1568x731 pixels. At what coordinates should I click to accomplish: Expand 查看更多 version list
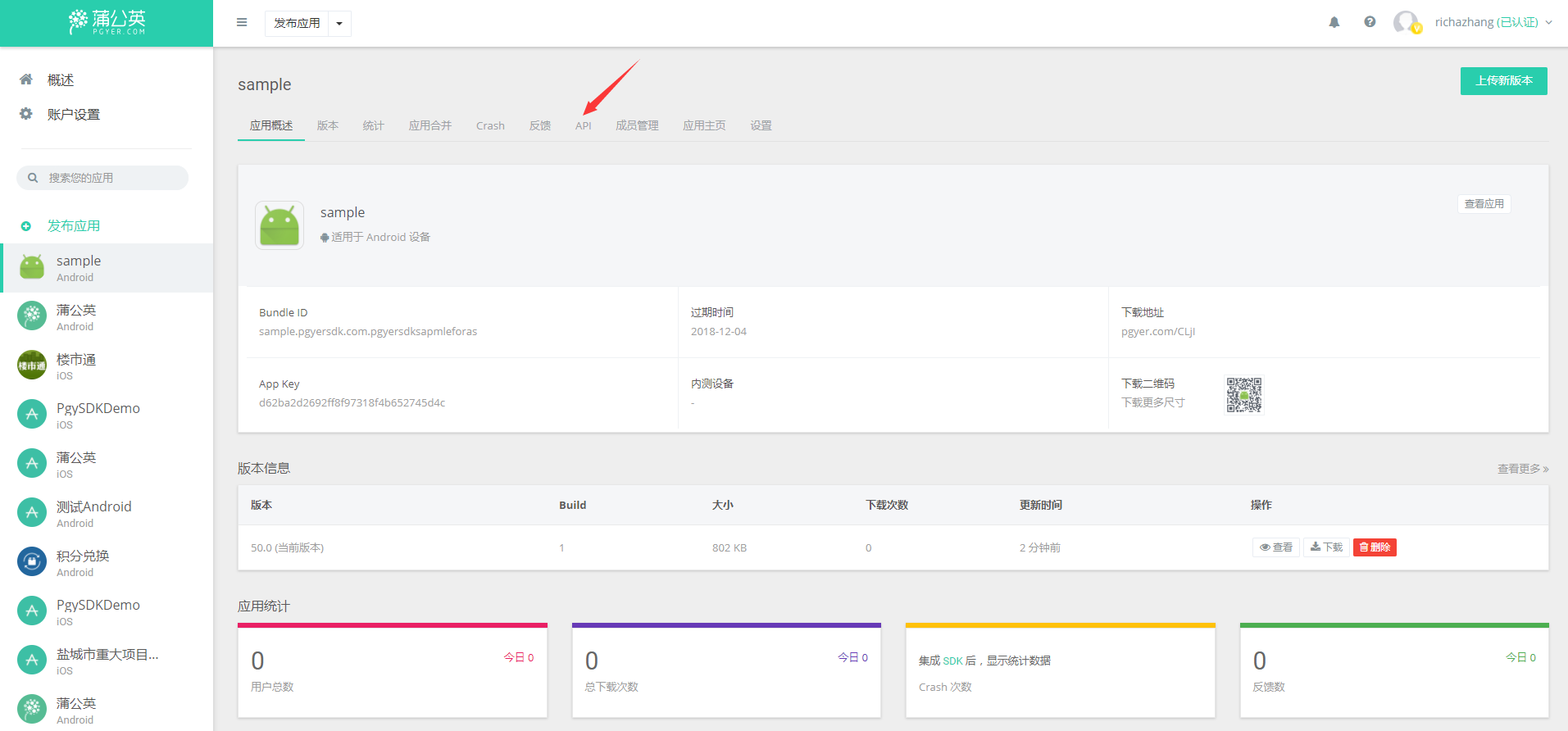pos(1522,469)
